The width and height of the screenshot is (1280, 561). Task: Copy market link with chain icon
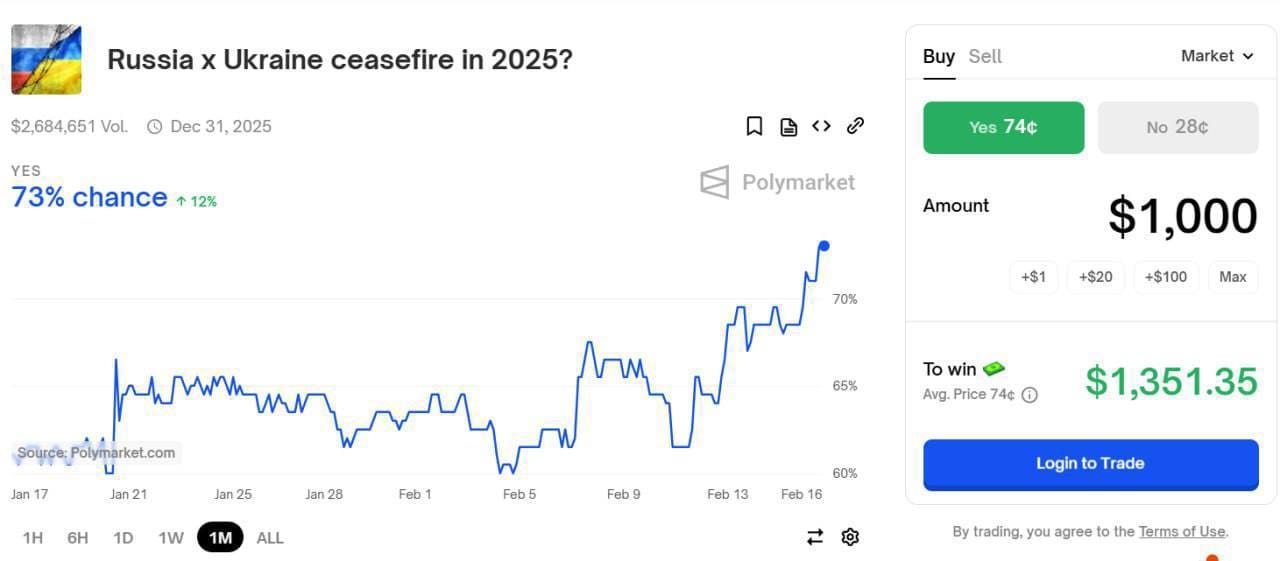tap(855, 126)
